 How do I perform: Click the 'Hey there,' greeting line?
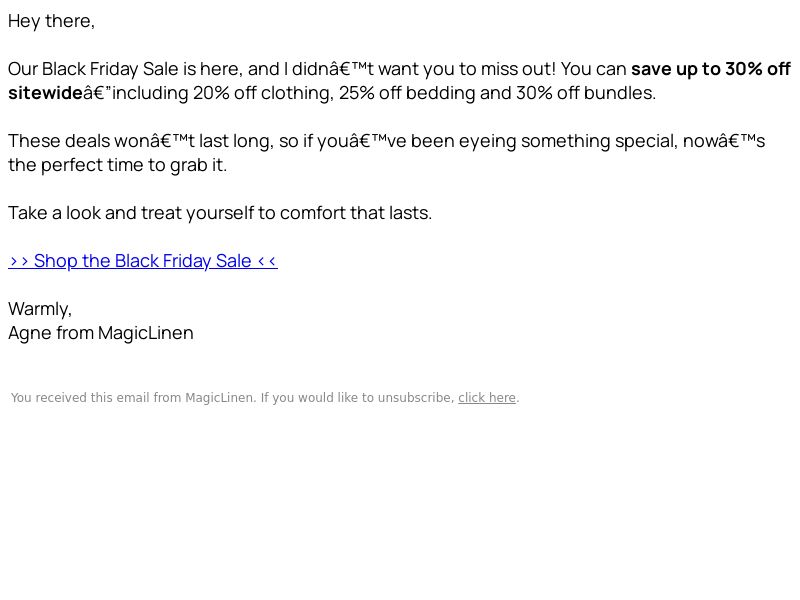[x=52, y=21]
